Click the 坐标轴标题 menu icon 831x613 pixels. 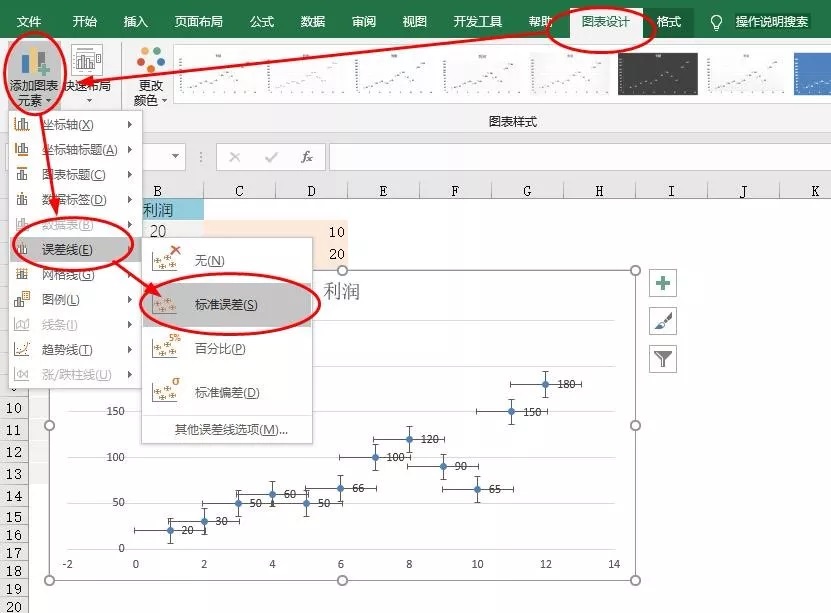[x=22, y=149]
